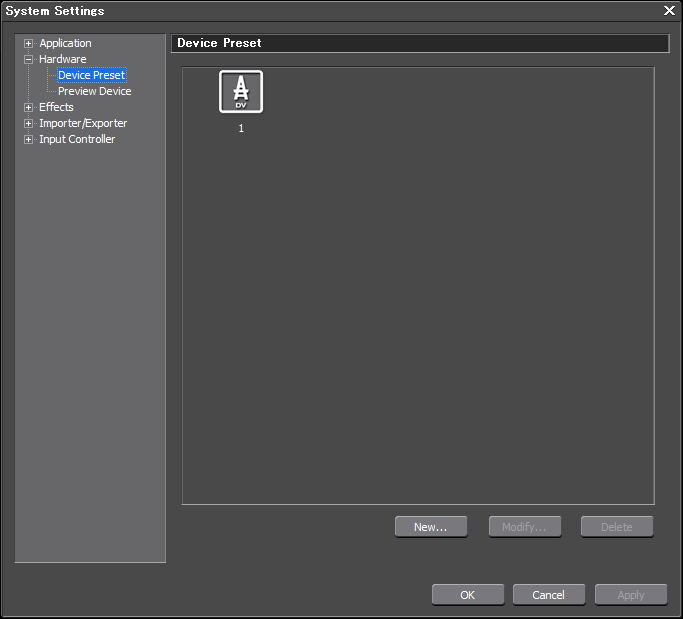The image size is (683, 619).
Task: Expand the Importer/Exporter tree node
Action: (x=28, y=123)
